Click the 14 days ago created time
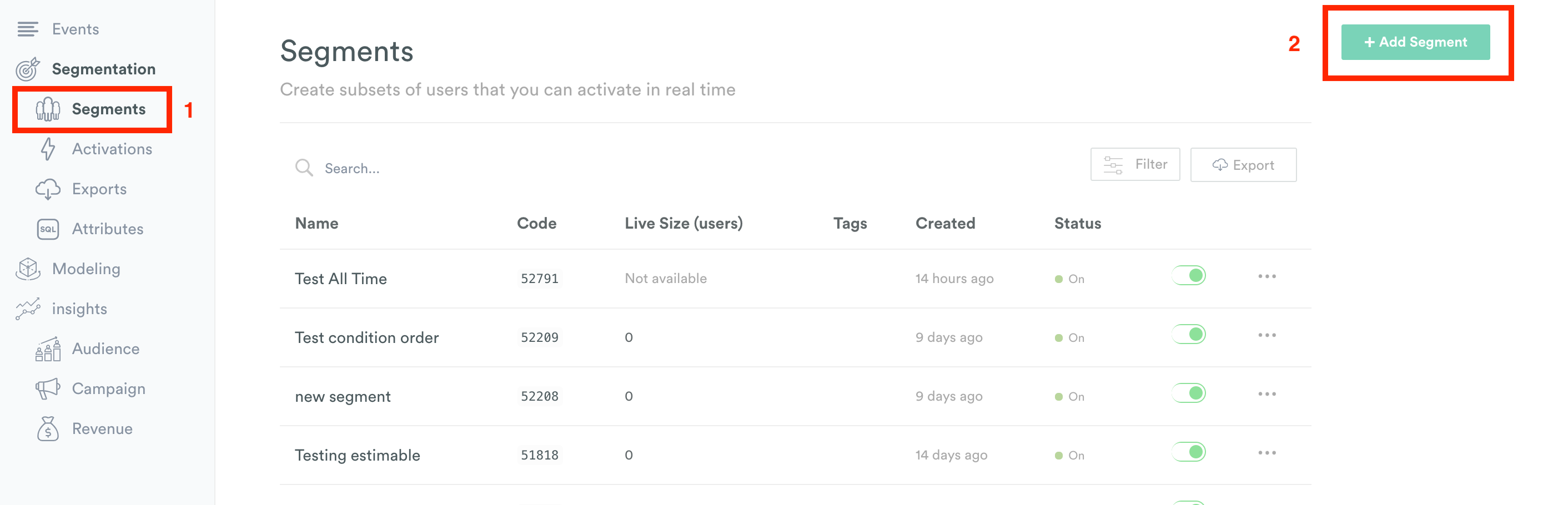 951,456
